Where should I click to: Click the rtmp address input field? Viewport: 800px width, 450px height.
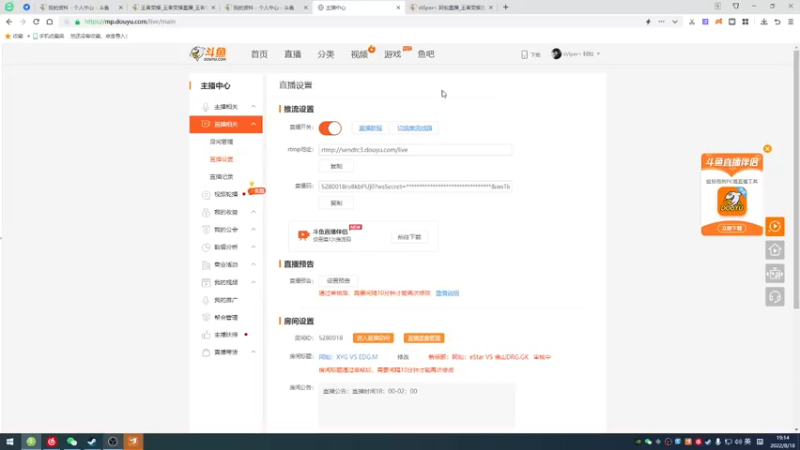[x=415, y=150]
